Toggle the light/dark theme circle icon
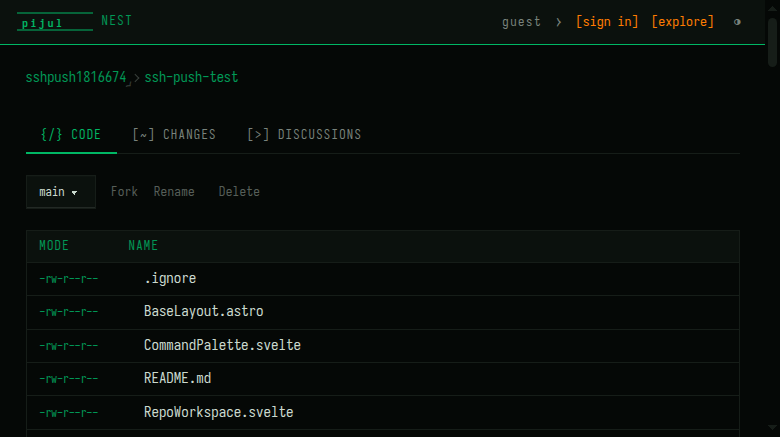 (737, 22)
